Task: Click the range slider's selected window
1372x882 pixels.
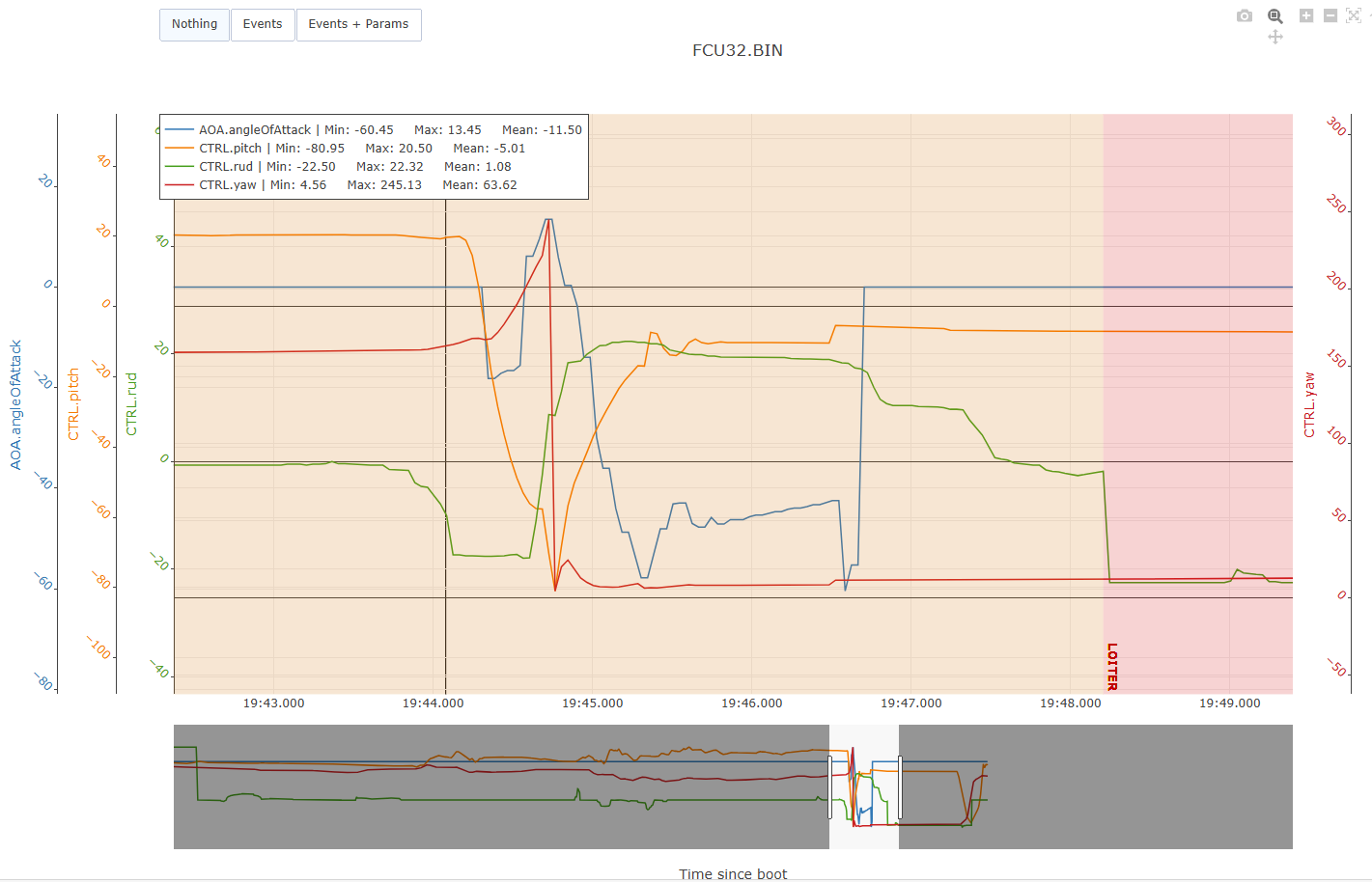Action: coord(864,787)
